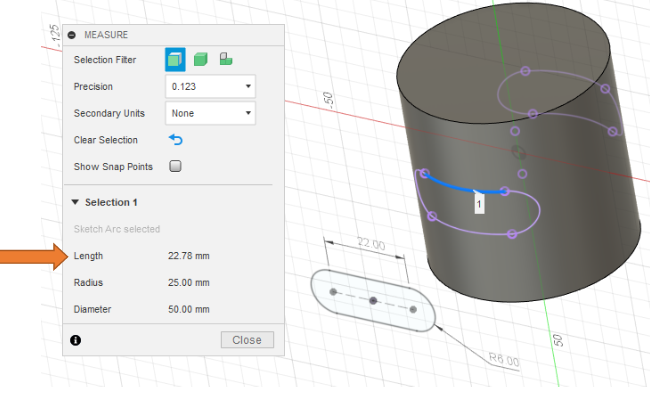Click the Length label in results
The height and width of the screenshot is (393, 651).
click(88, 256)
